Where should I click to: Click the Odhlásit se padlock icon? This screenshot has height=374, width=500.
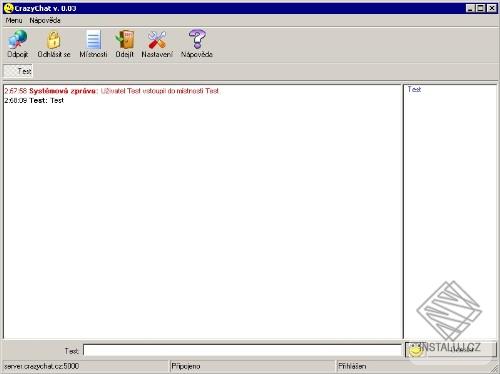point(54,40)
